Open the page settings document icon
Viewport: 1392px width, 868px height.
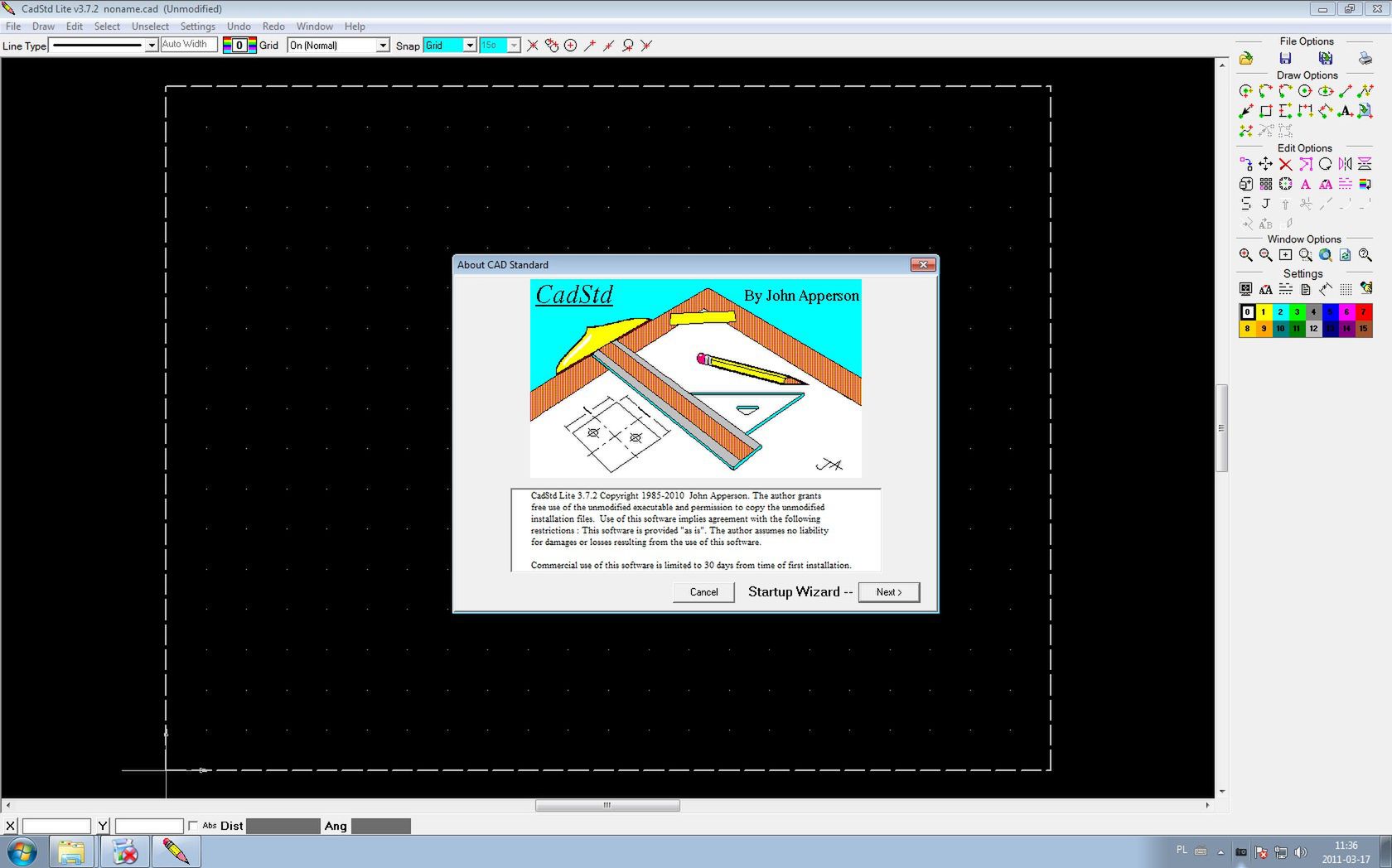1305,289
